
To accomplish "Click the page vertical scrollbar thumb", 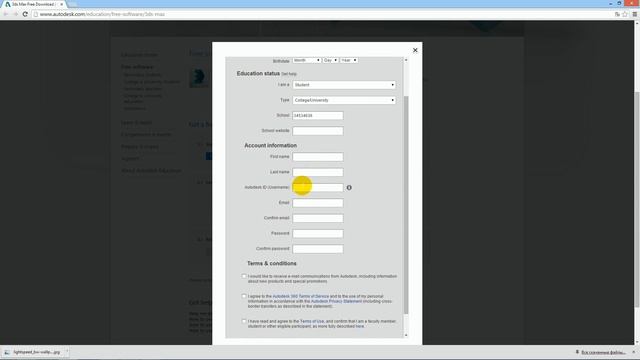I will tap(637, 199).
